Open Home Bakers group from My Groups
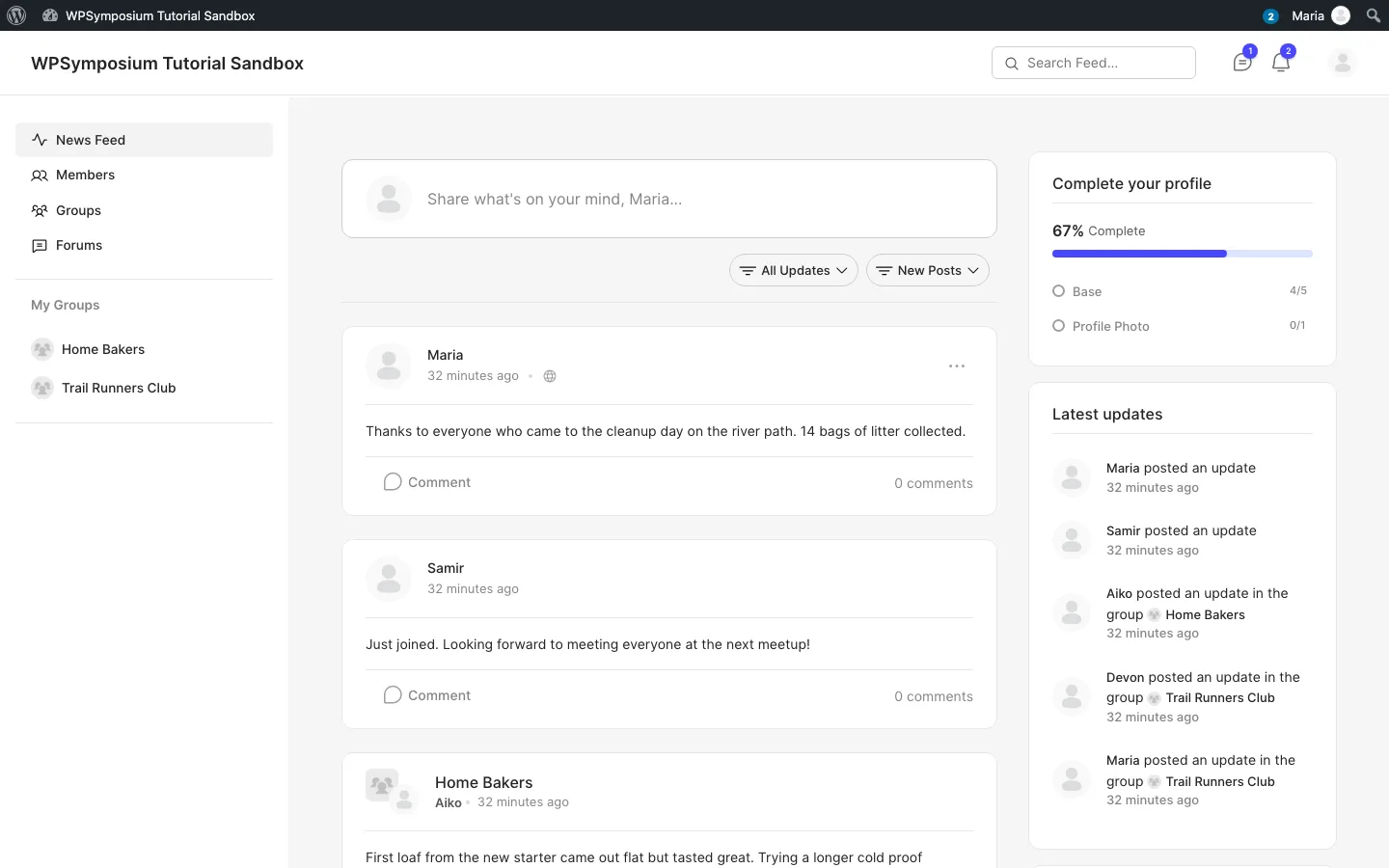 click(103, 349)
